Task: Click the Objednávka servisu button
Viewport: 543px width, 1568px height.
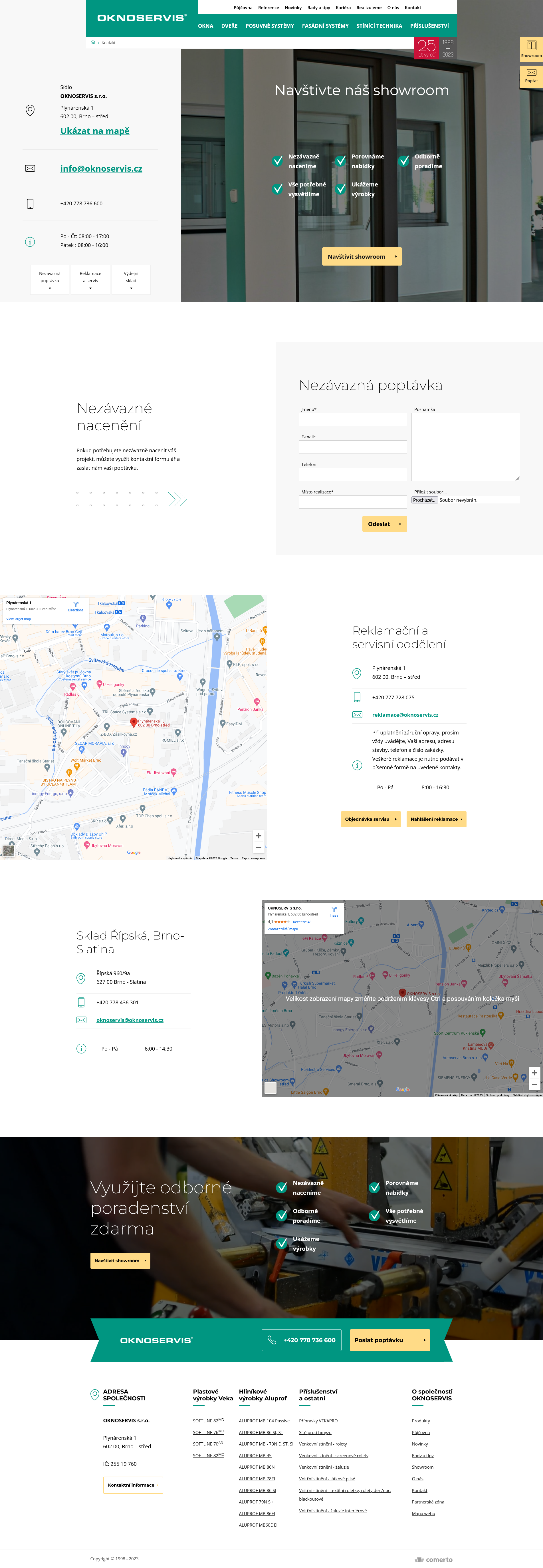Action: (370, 819)
